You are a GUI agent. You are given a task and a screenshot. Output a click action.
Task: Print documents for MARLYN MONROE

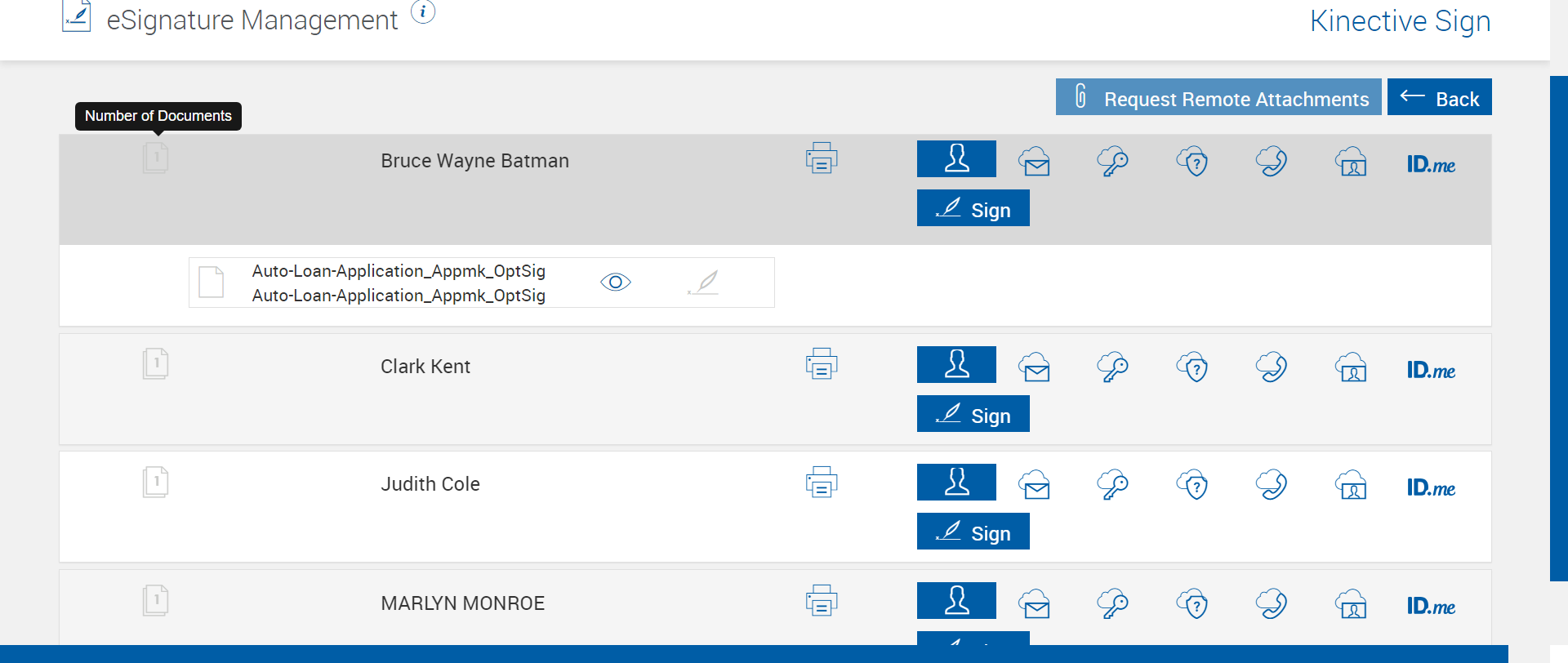(822, 601)
